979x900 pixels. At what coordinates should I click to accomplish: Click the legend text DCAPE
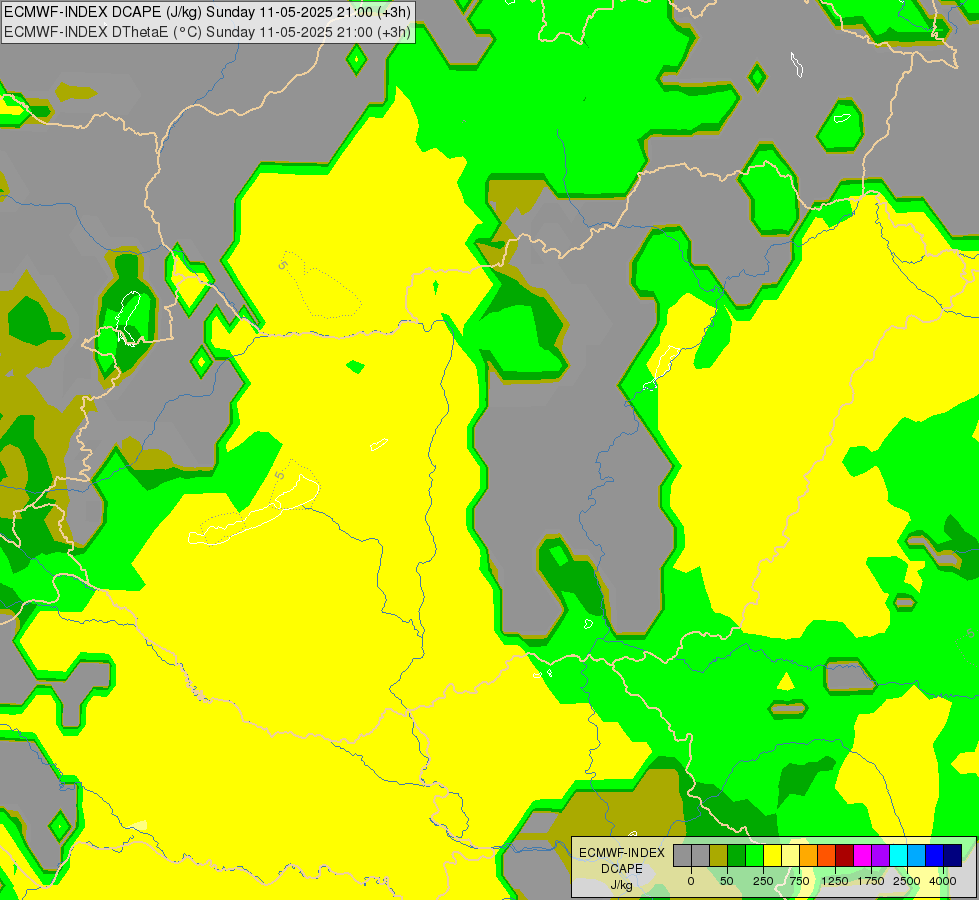[622, 869]
